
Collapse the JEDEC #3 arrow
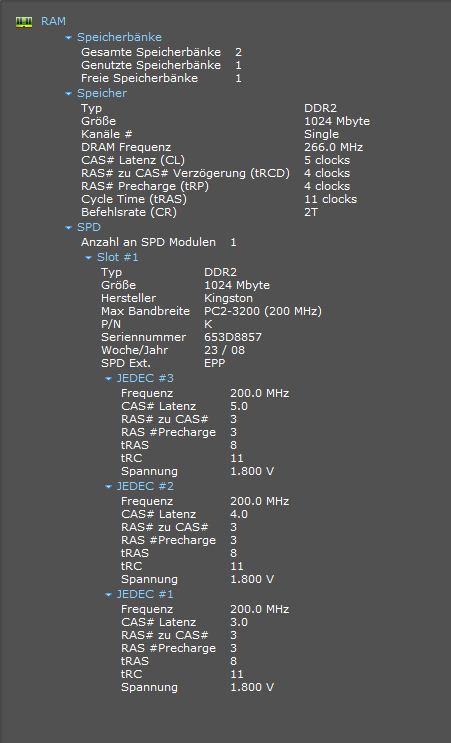click(108, 379)
